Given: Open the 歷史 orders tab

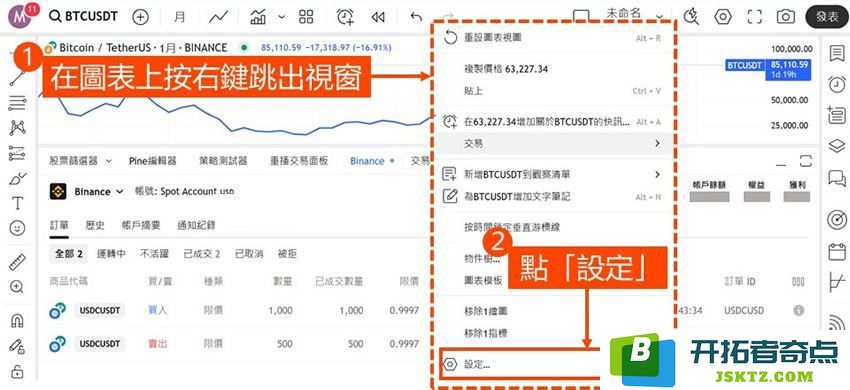Looking at the screenshot, I should pos(95,225).
